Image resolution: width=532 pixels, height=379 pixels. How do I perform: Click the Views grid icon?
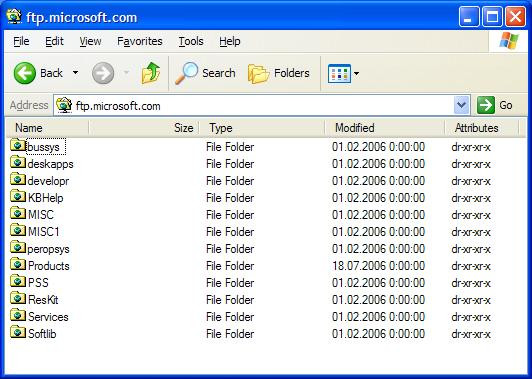[339, 73]
